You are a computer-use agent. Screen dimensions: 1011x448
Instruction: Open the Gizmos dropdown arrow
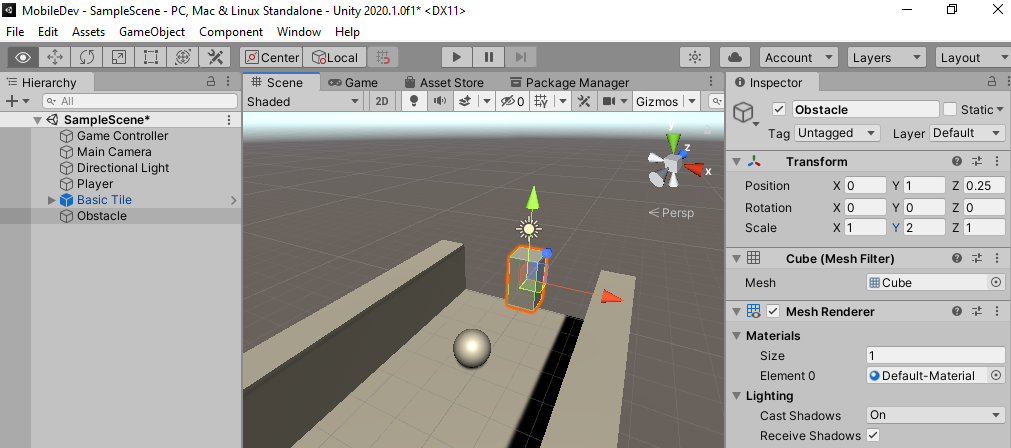click(692, 101)
